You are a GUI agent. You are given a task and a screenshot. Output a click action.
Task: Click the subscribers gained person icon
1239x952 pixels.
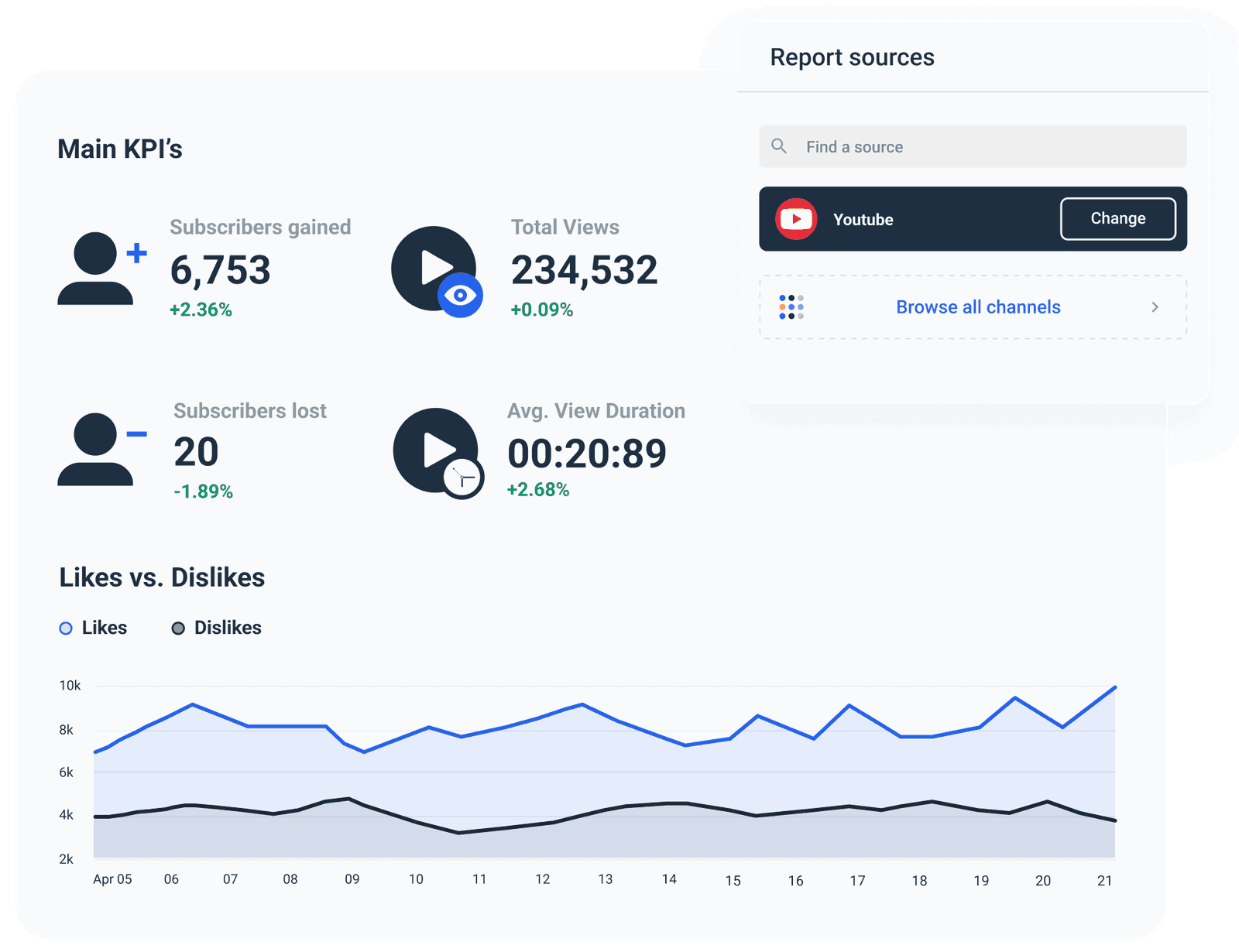point(98,272)
